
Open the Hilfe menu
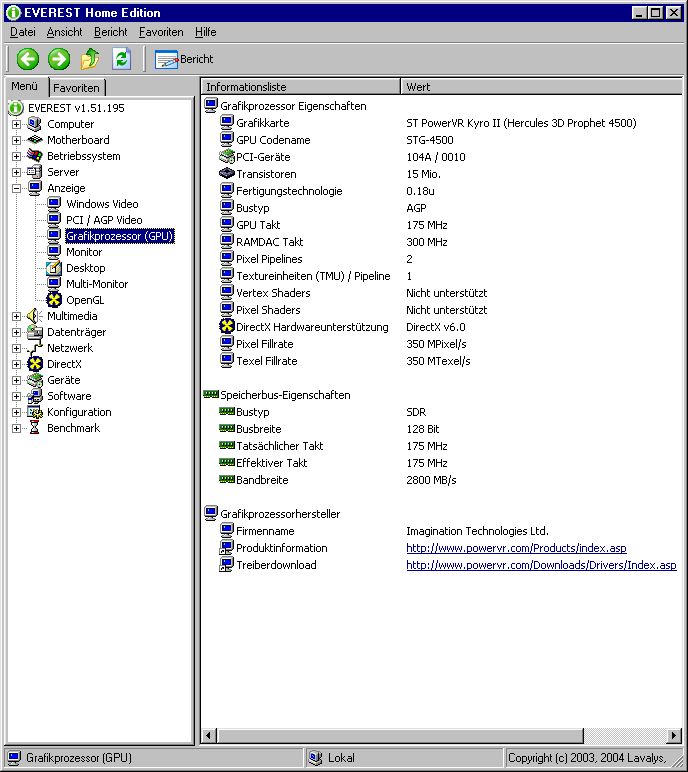[205, 32]
